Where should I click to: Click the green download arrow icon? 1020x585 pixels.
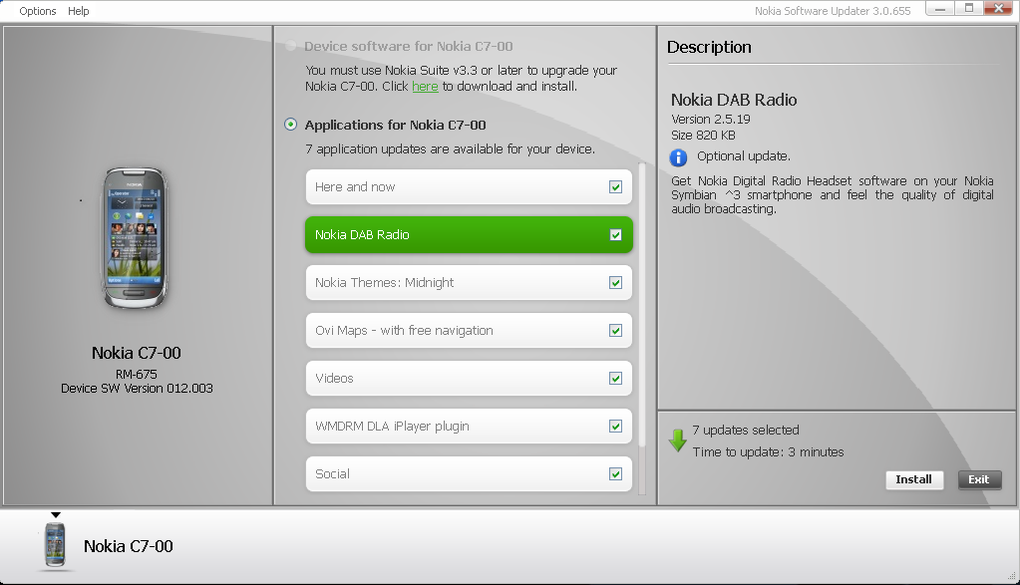(678, 441)
